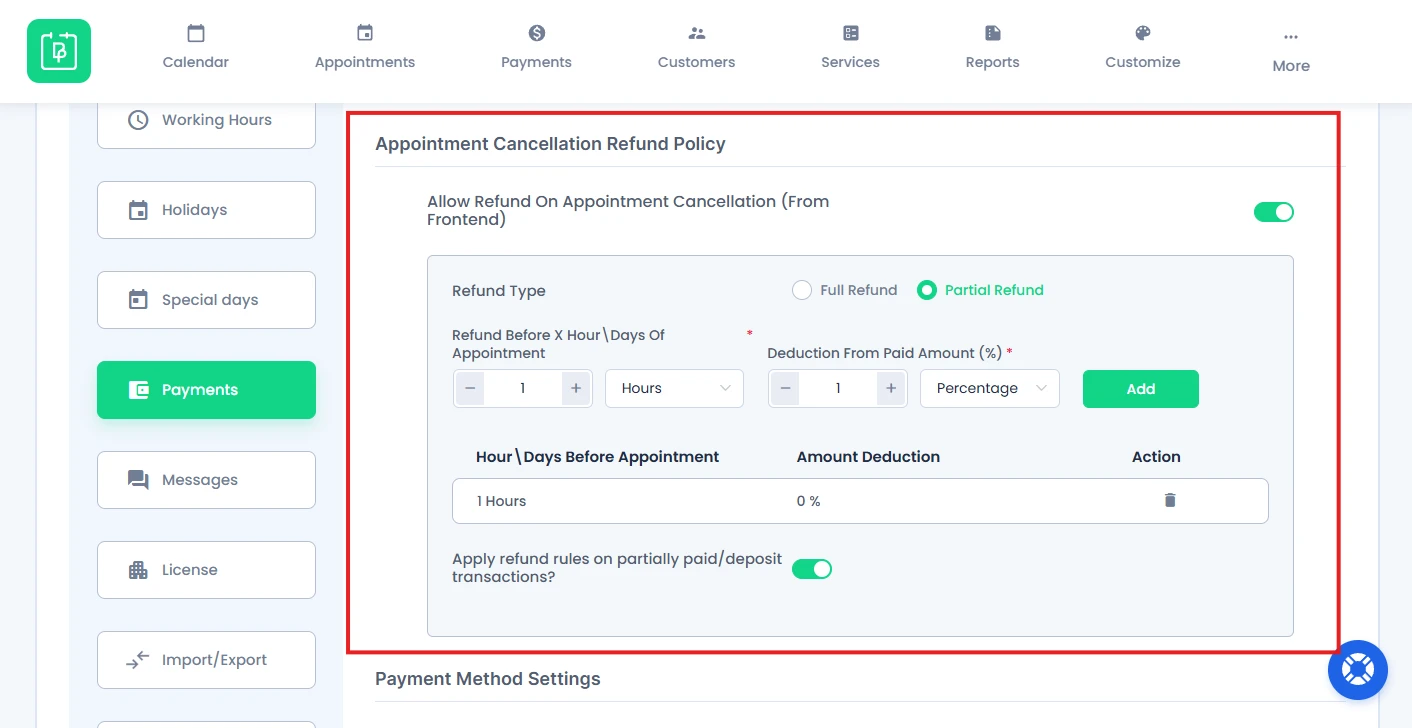Open Import/Export settings label
Image resolution: width=1412 pixels, height=728 pixels.
coord(214,660)
